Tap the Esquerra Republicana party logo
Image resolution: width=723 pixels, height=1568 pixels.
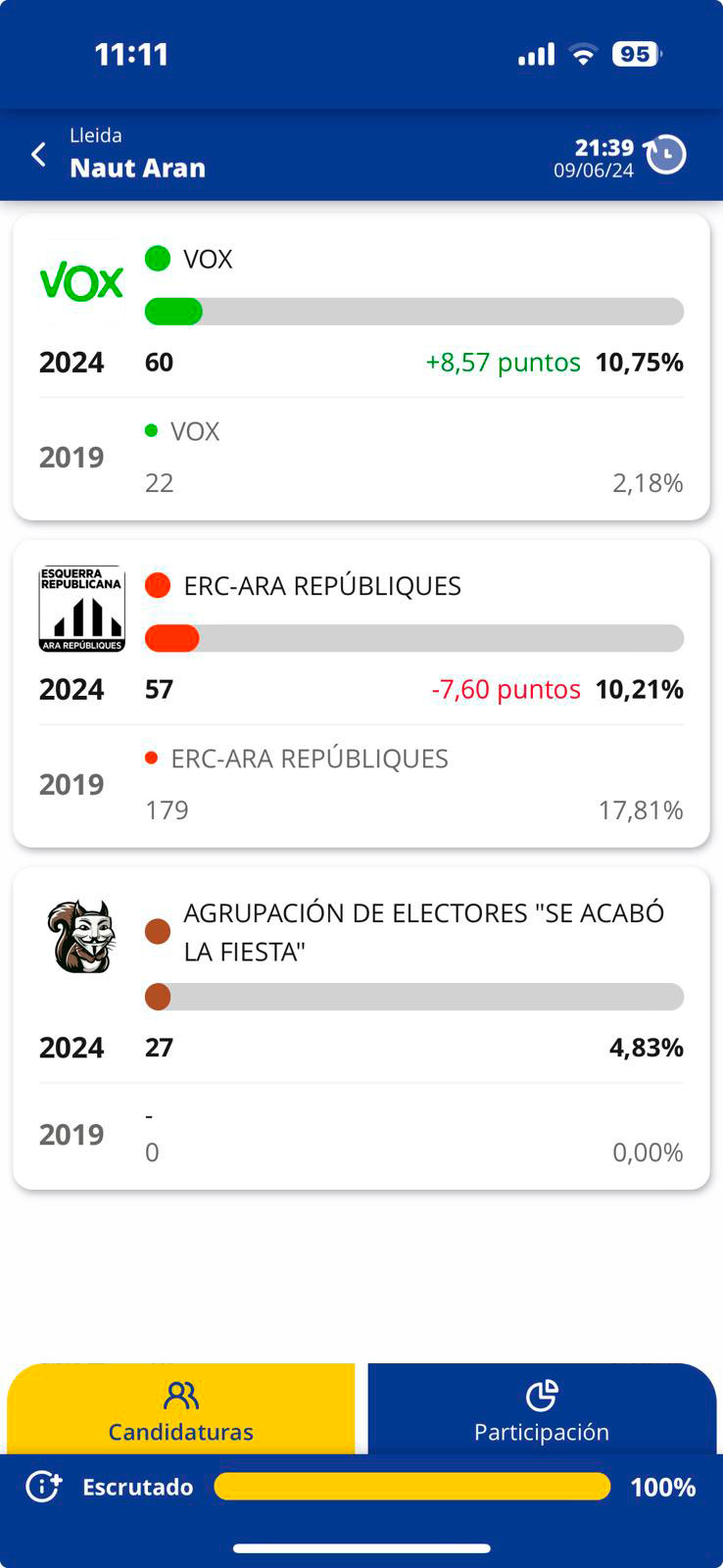click(81, 609)
